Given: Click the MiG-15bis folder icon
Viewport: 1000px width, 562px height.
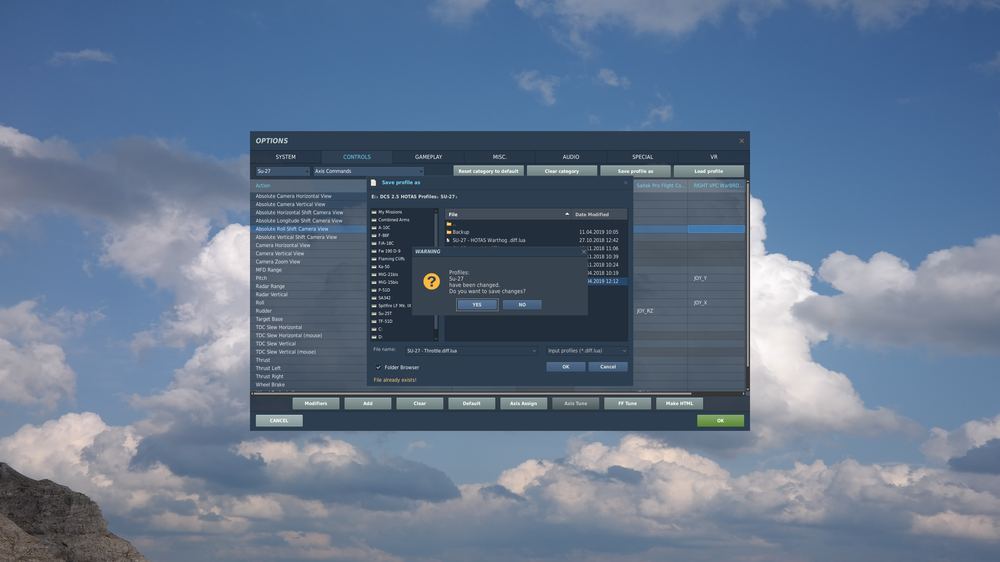Looking at the screenshot, I should [374, 282].
